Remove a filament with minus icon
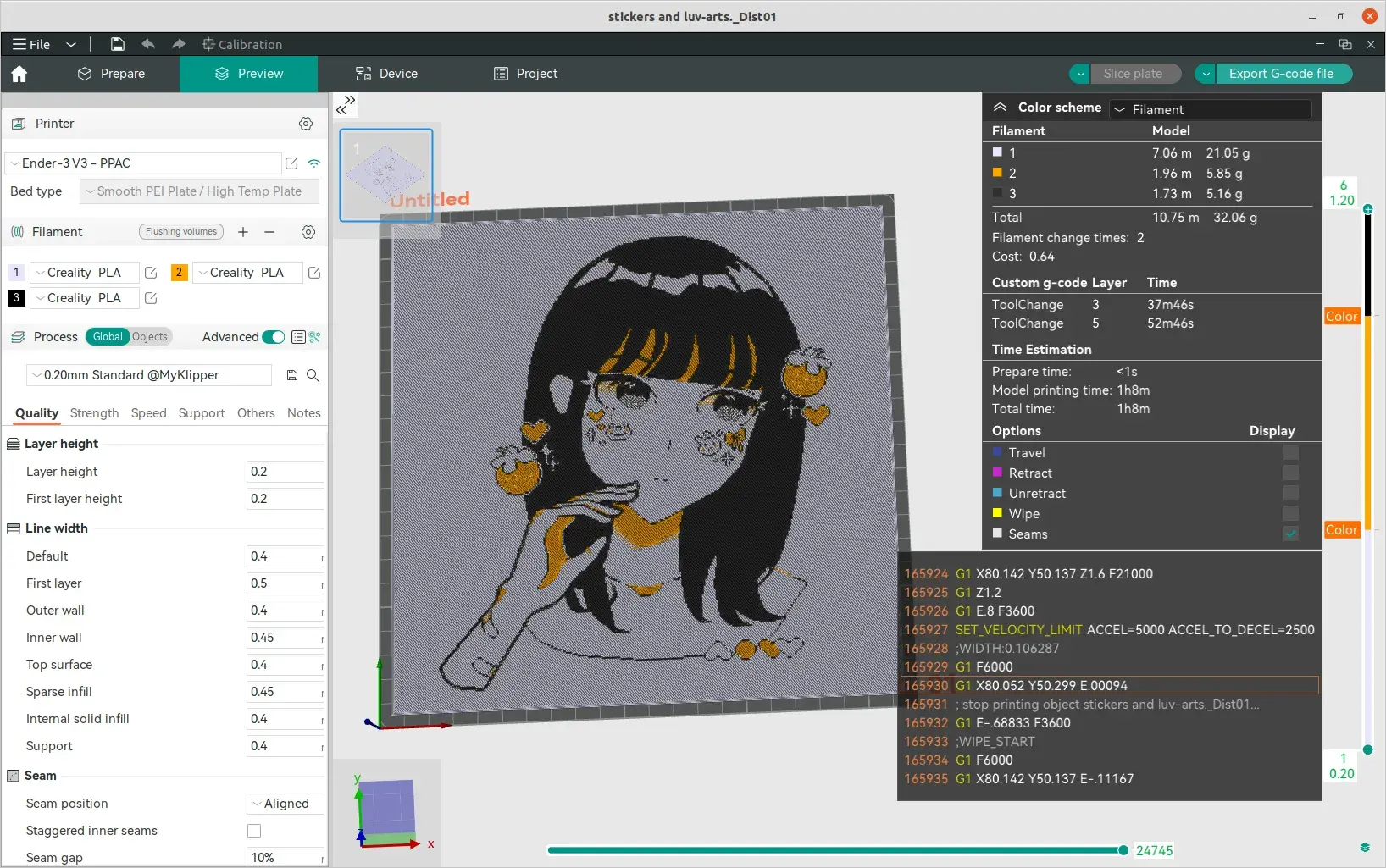The height and width of the screenshot is (868, 1386). pos(269,232)
